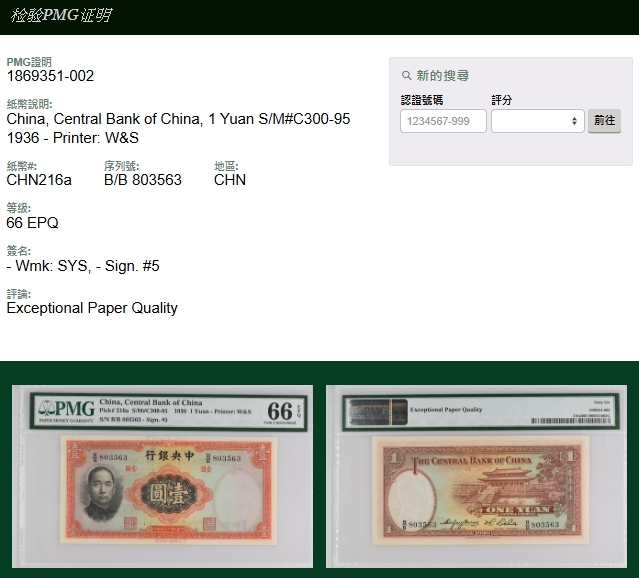This screenshot has width=639, height=578.
Task: Click the 紙幣說明 field label
Action: 29,104
